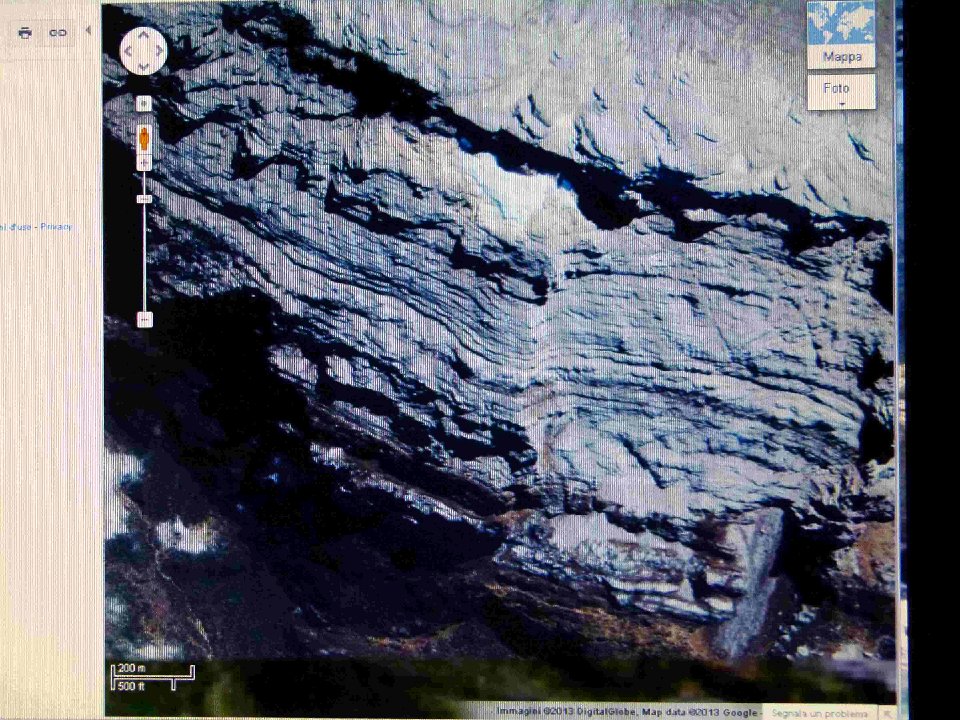The width and height of the screenshot is (960, 720).
Task: Open the Privacy link
Action: tap(56, 227)
